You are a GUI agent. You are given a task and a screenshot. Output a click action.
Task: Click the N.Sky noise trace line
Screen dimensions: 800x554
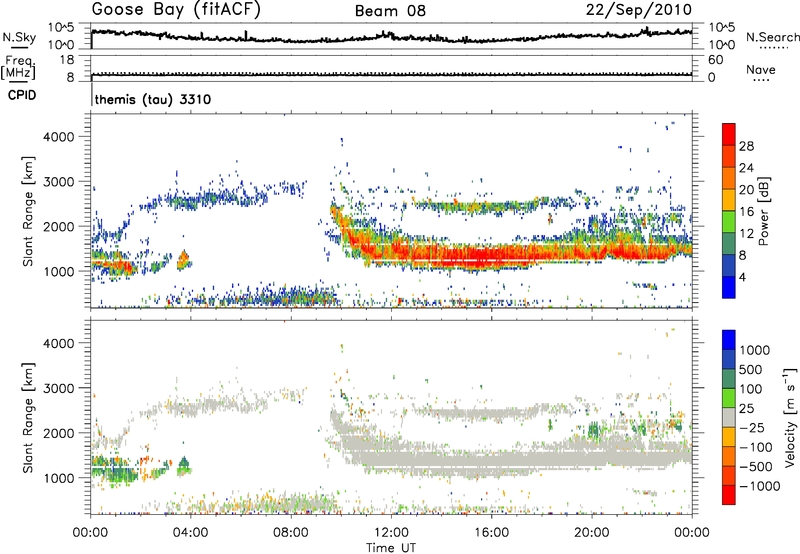click(391, 36)
